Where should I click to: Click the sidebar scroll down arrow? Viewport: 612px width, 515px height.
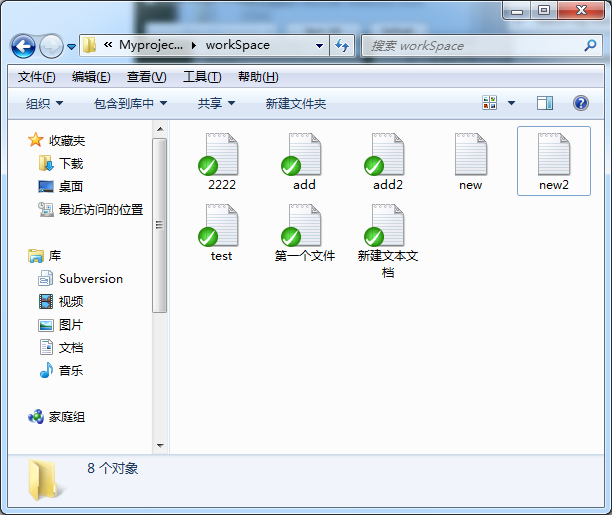(160, 446)
